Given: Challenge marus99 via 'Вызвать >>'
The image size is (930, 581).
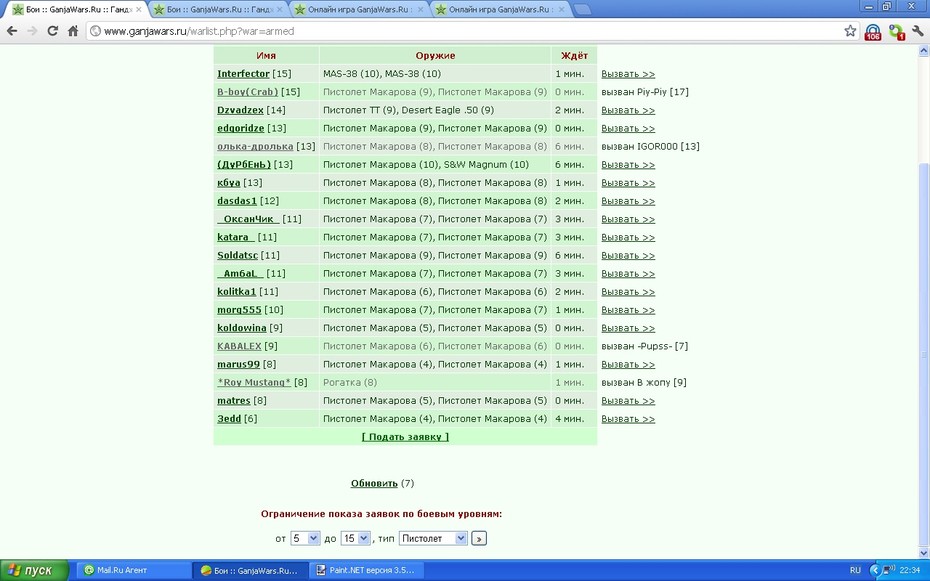Looking at the screenshot, I should pyautogui.click(x=628, y=365).
